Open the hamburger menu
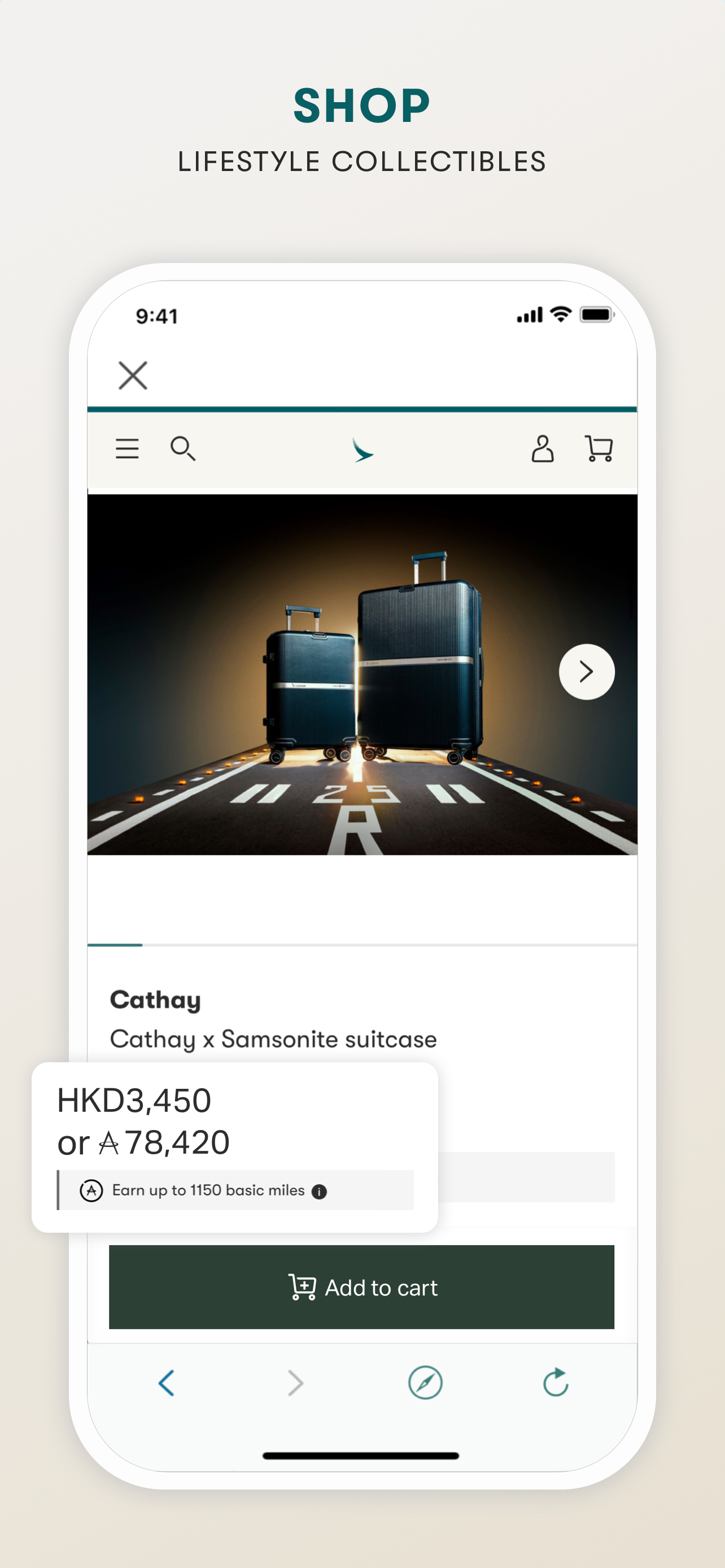This screenshot has width=725, height=1568. tap(127, 449)
